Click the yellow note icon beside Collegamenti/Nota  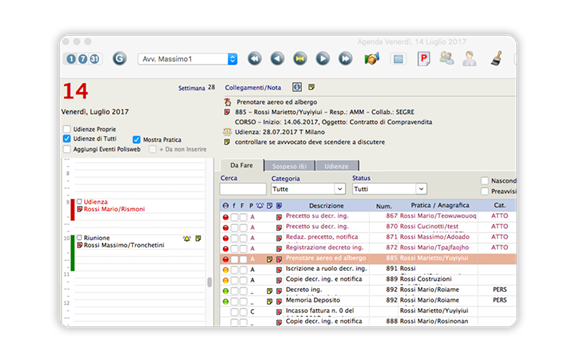pos(311,87)
